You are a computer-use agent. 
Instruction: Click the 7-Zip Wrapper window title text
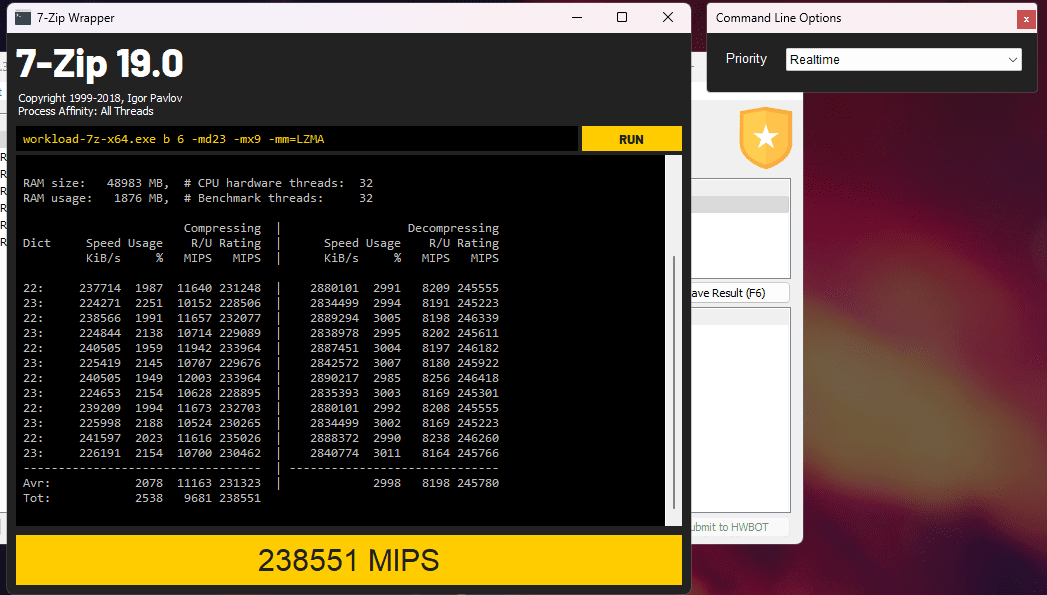[x=75, y=18]
